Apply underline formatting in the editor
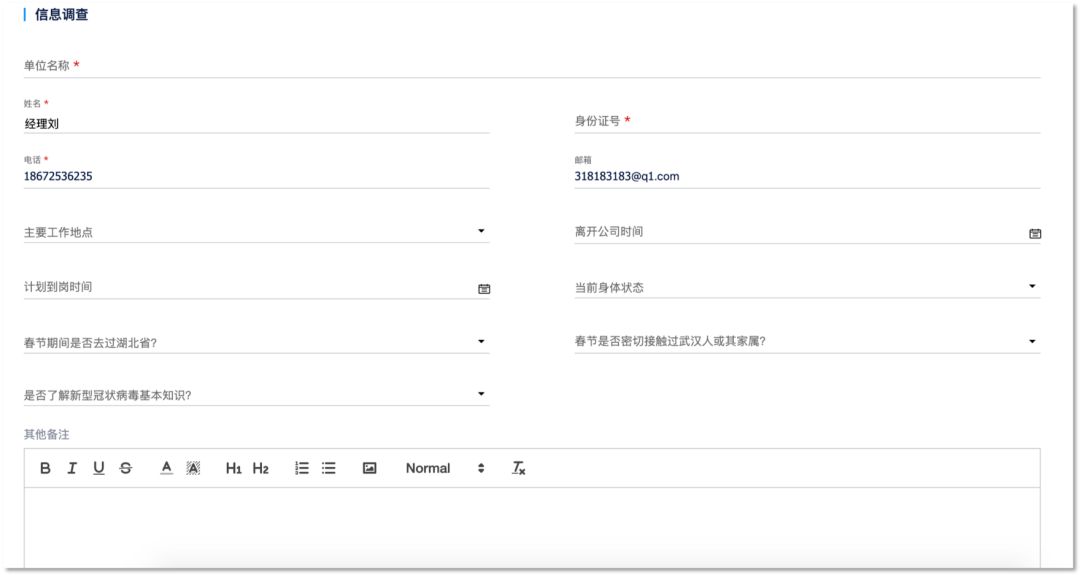The width and height of the screenshot is (1080, 575). coord(99,468)
